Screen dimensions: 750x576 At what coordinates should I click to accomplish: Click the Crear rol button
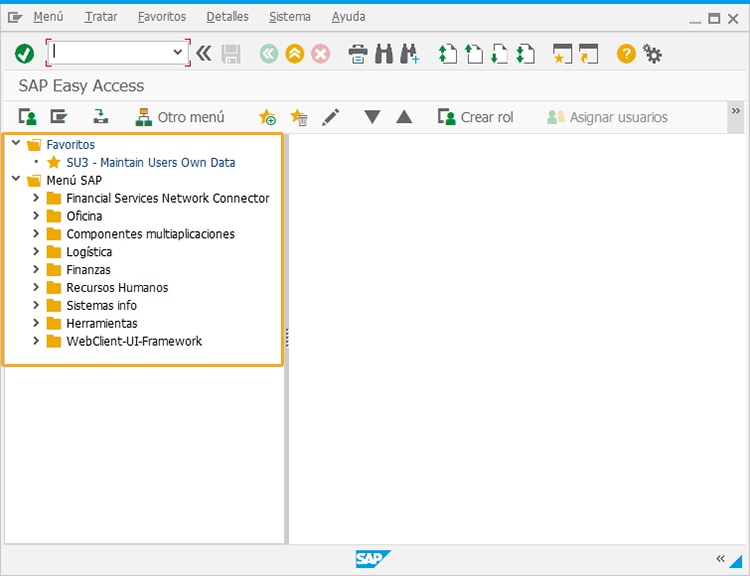(475, 117)
